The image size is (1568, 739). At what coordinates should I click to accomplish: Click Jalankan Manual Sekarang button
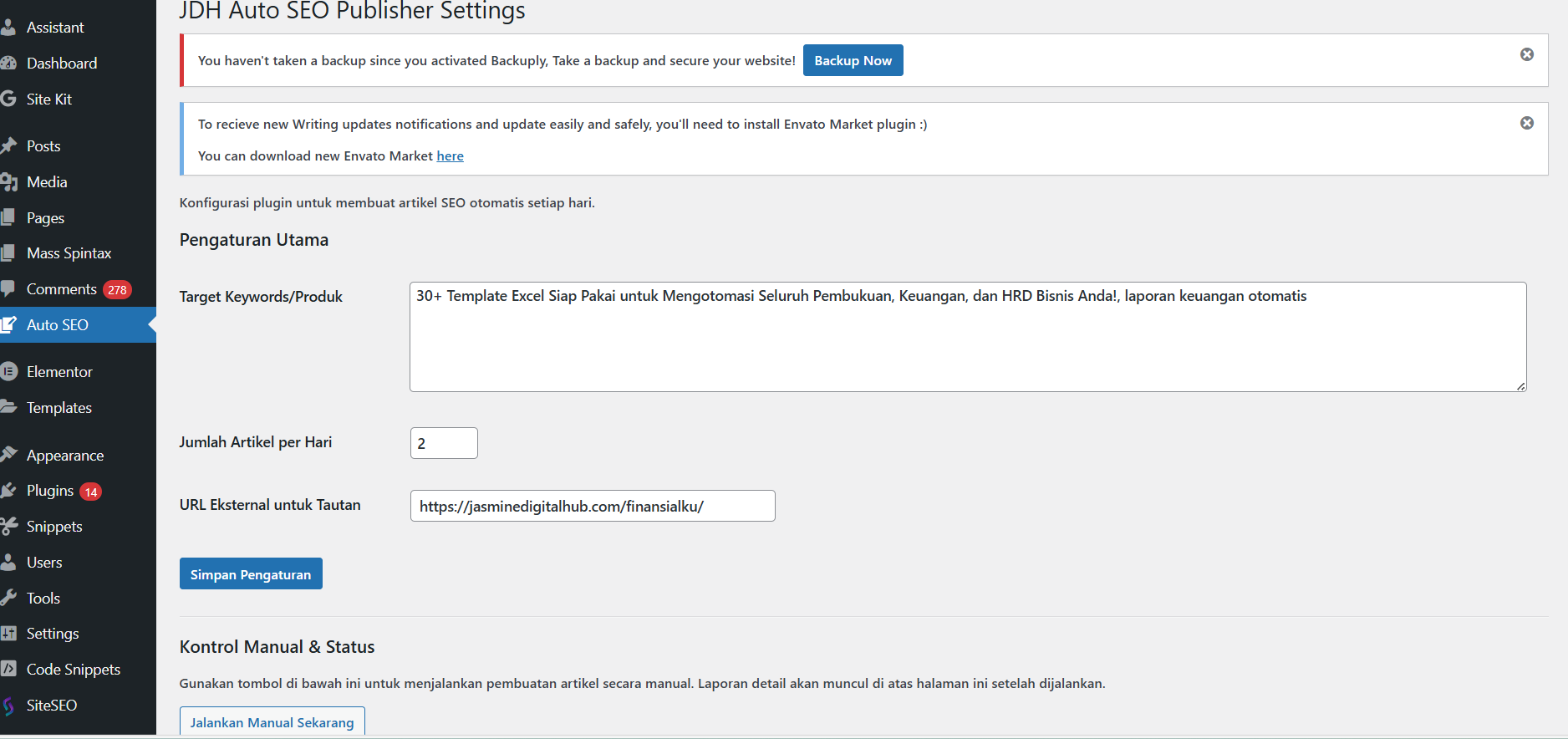272,721
